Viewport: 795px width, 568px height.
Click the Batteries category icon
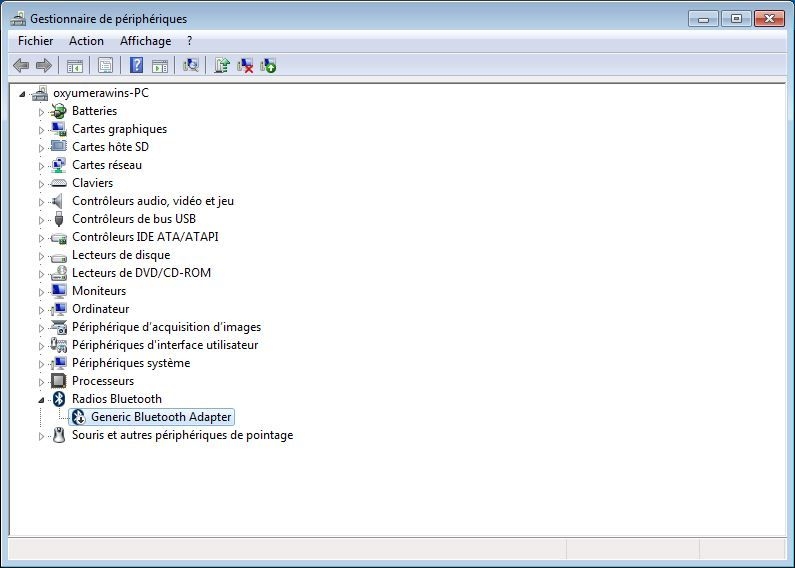point(59,111)
